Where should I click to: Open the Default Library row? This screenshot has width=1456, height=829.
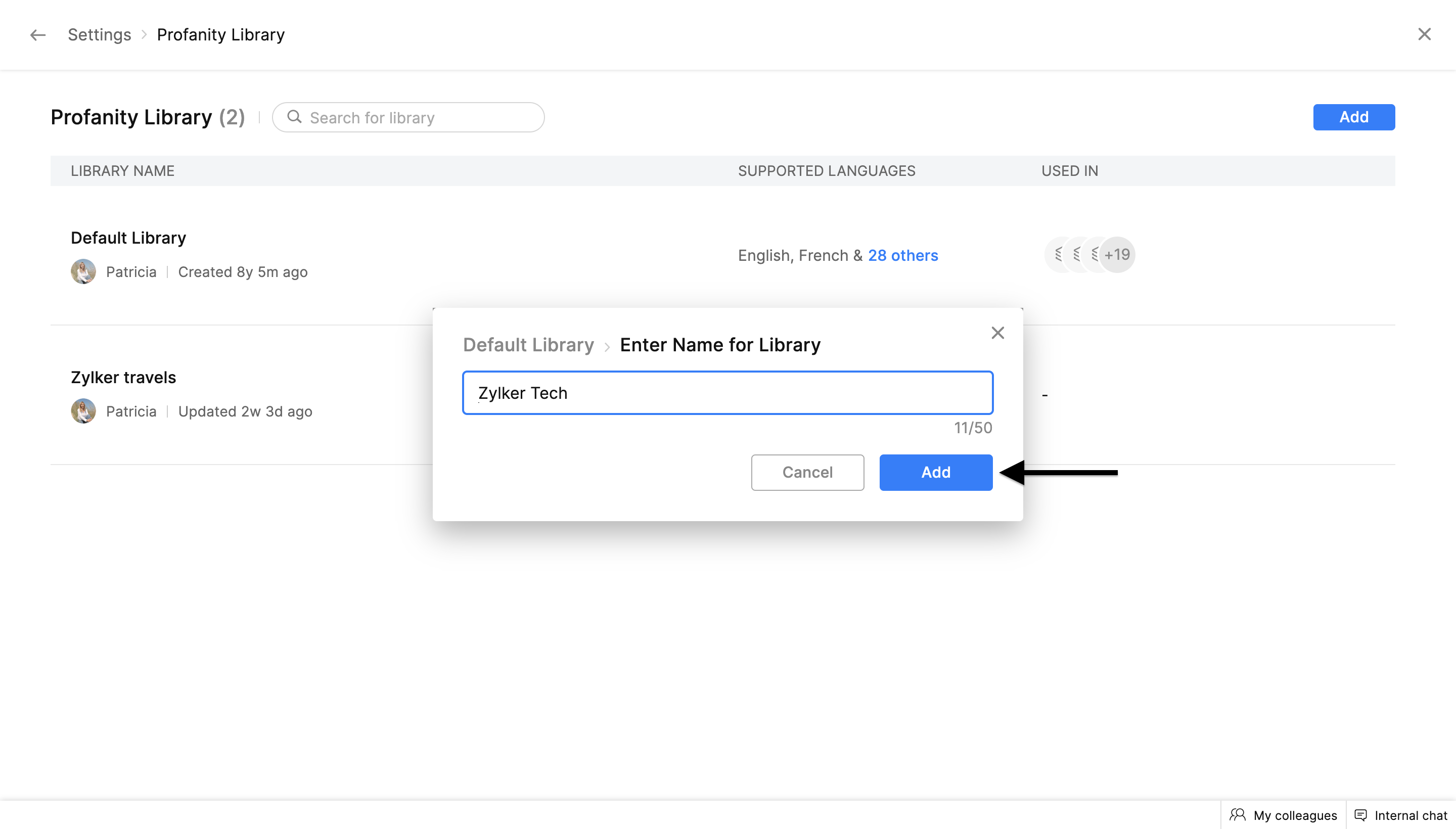click(128, 238)
